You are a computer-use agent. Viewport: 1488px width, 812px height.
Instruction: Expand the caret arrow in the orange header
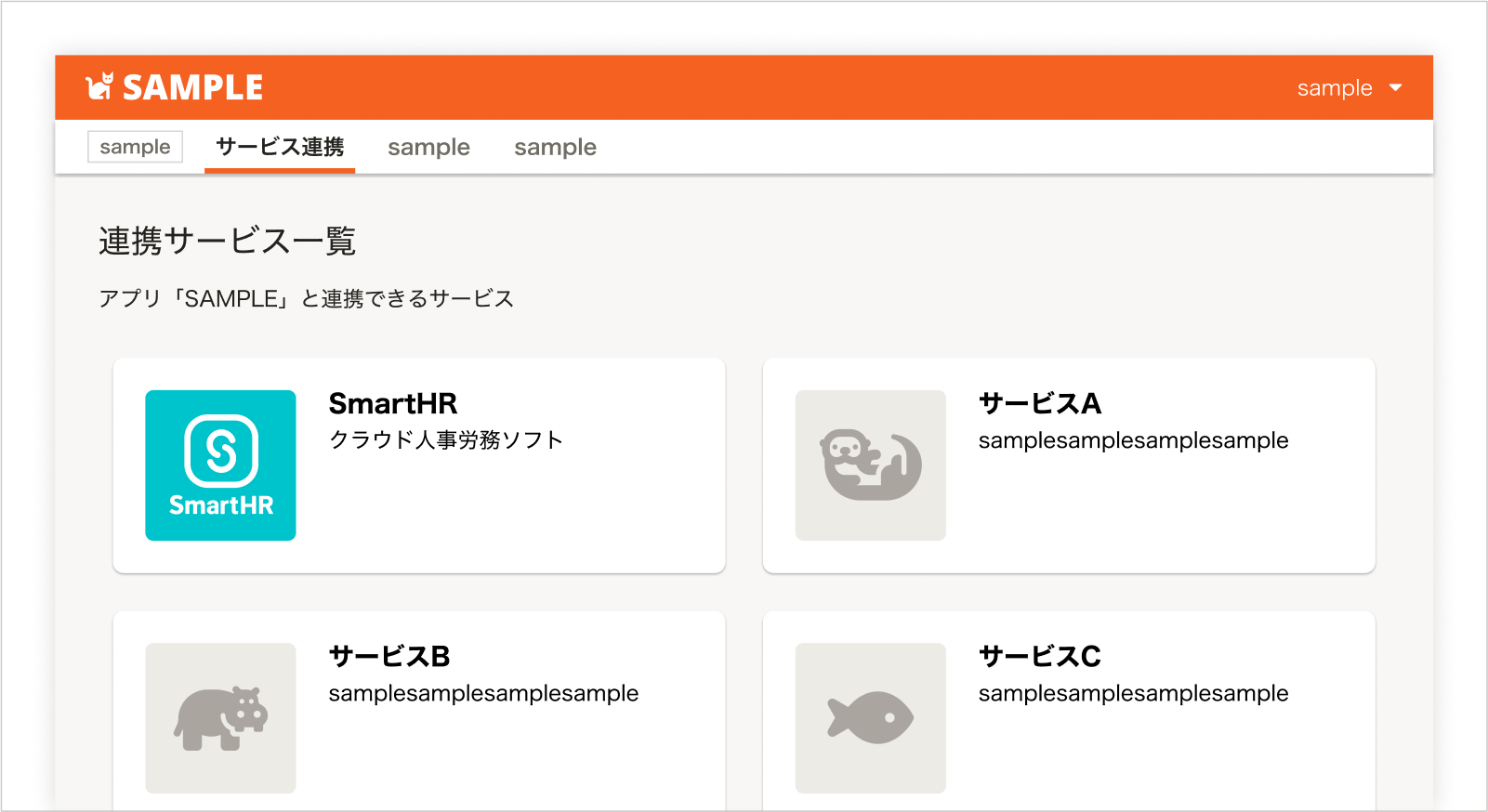point(1395,88)
